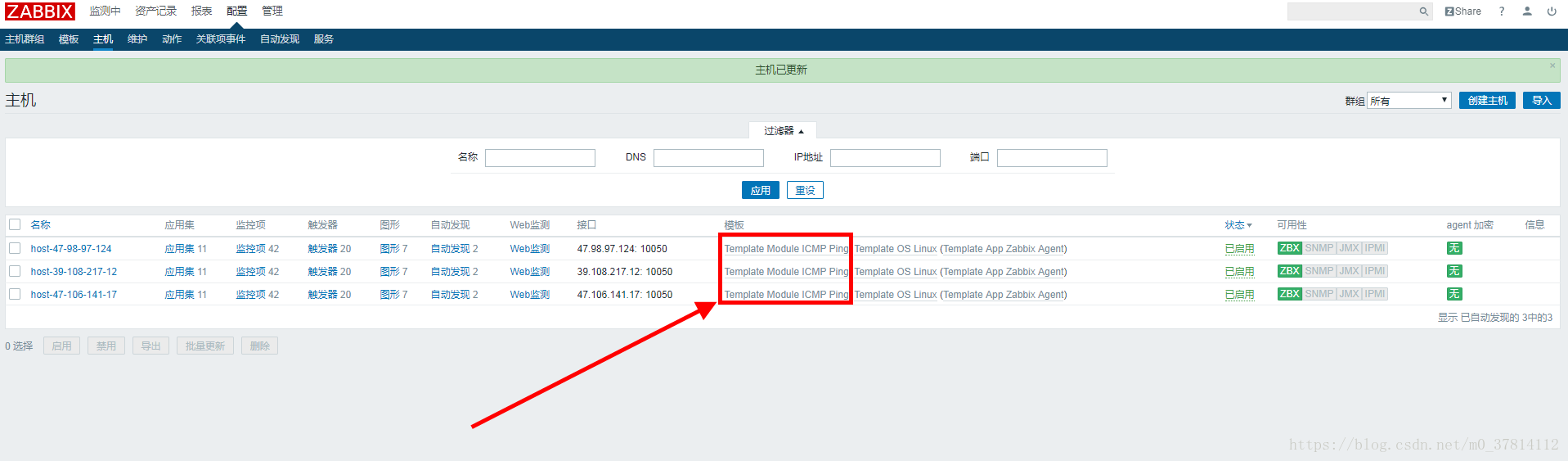The height and width of the screenshot is (461, 1568).
Task: Open Template OS Linux for host-39-108-217-12
Action: coord(896,272)
